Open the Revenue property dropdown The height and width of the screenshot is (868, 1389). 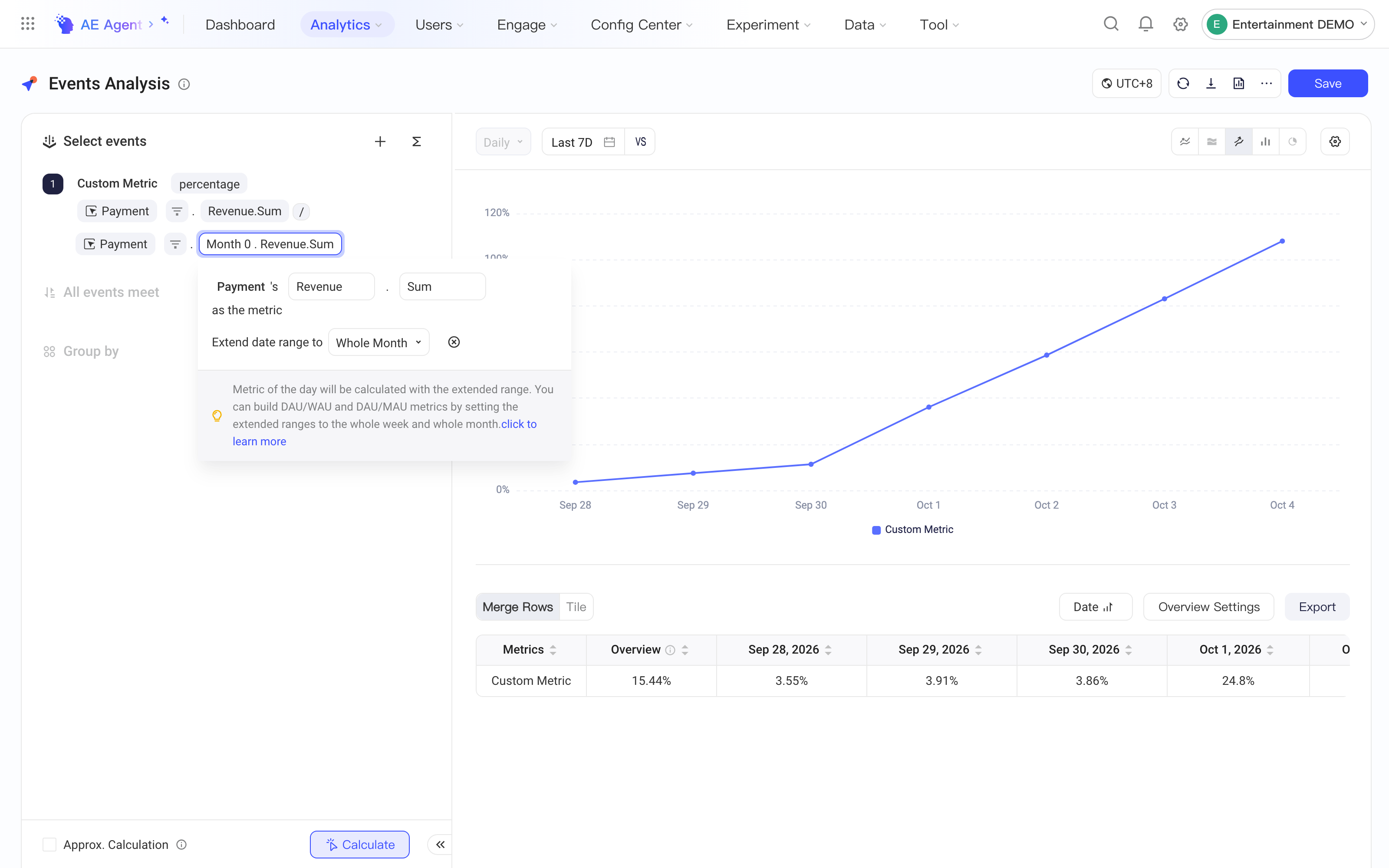[331, 286]
